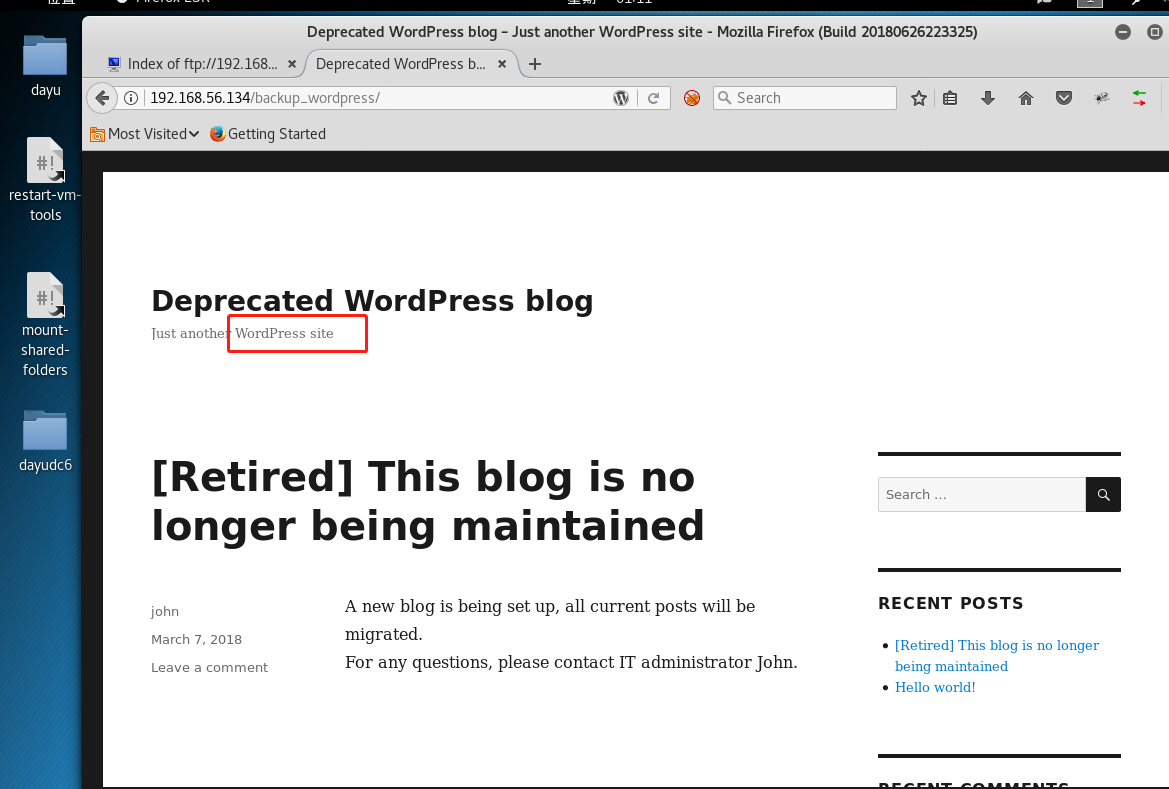Image resolution: width=1169 pixels, height=789 pixels.
Task: Close the Deprecated WordPress blog tab
Action: [x=502, y=64]
